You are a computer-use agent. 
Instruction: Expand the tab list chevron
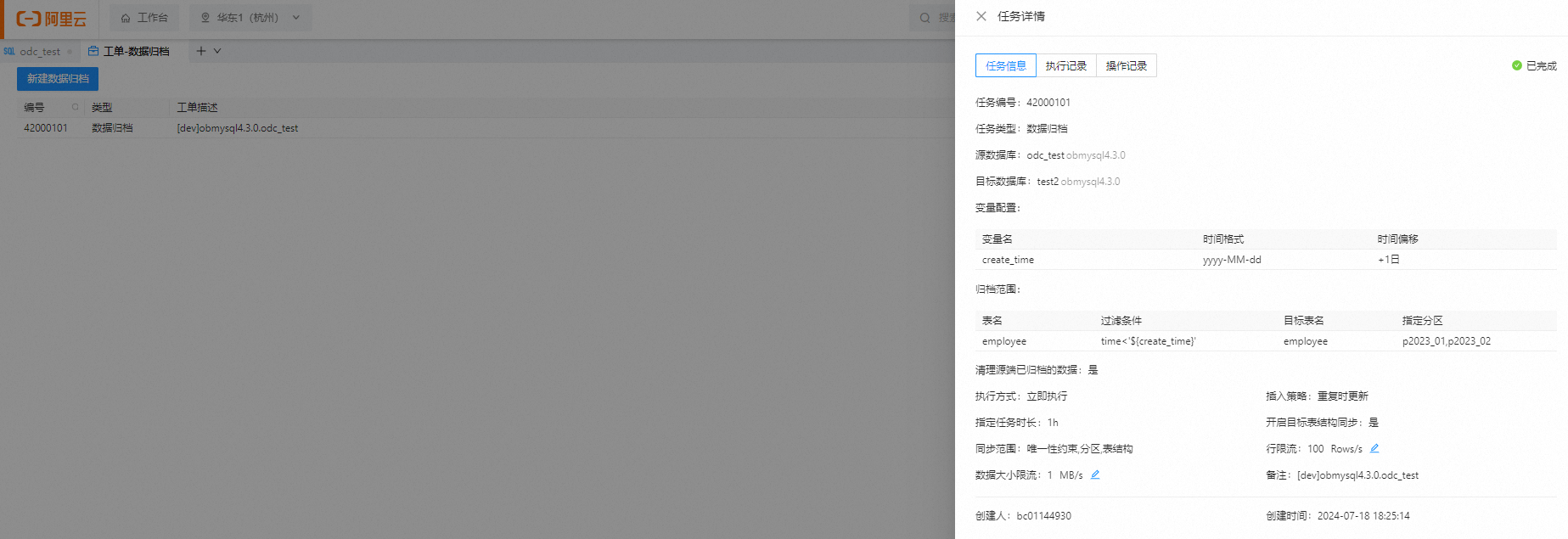(x=217, y=51)
